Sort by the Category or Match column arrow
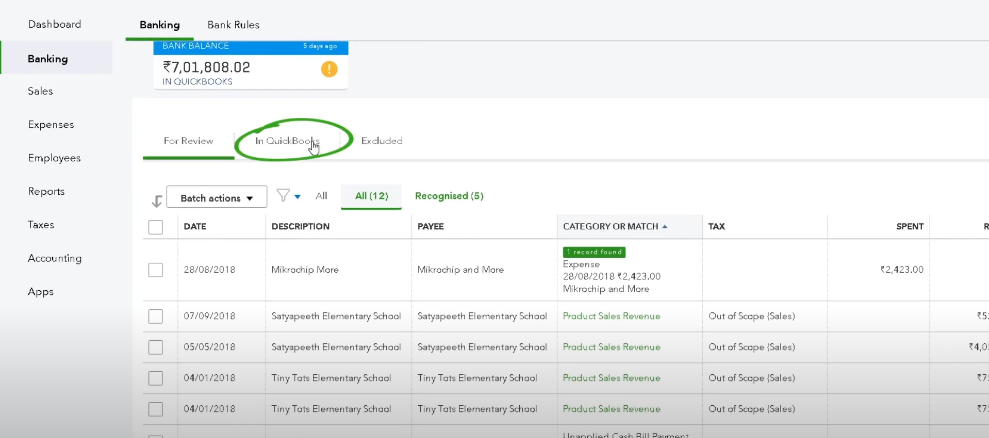 (665, 227)
